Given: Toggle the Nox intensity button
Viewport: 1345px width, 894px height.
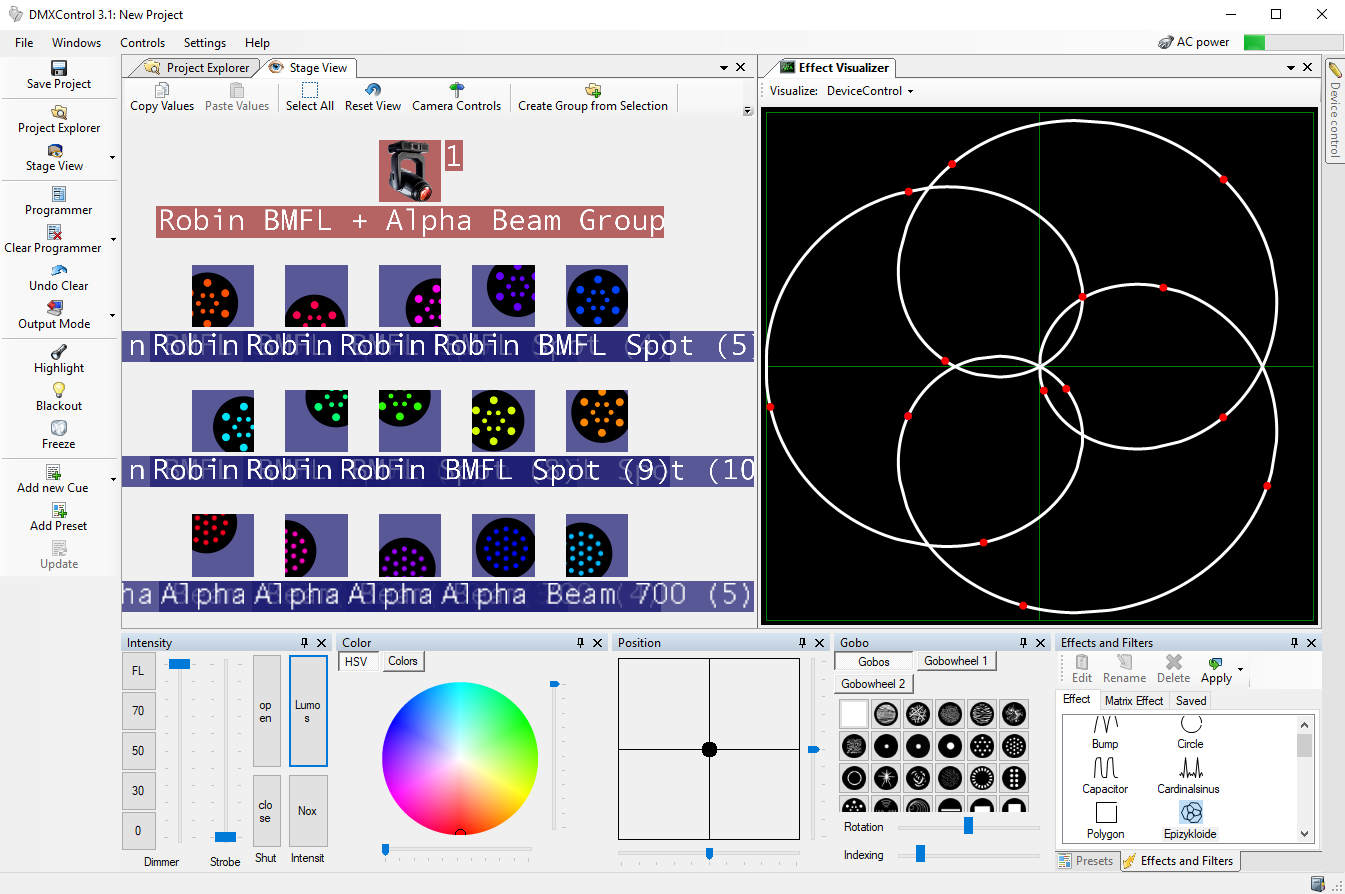Looking at the screenshot, I should tap(308, 811).
